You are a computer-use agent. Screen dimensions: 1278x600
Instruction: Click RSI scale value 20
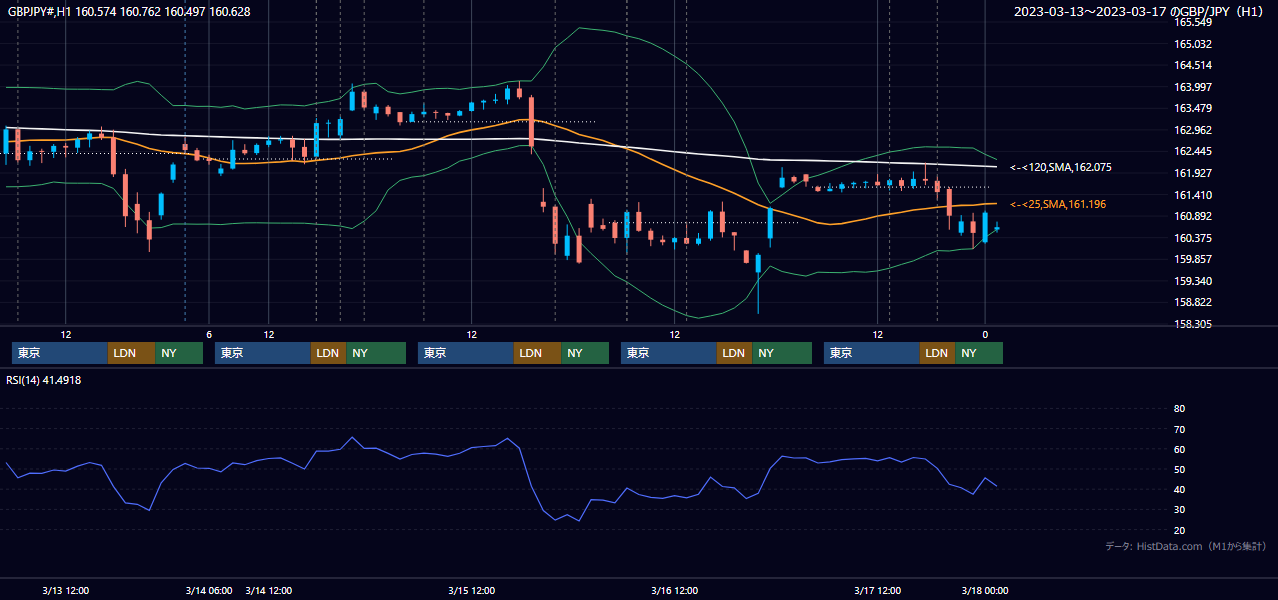1179,530
